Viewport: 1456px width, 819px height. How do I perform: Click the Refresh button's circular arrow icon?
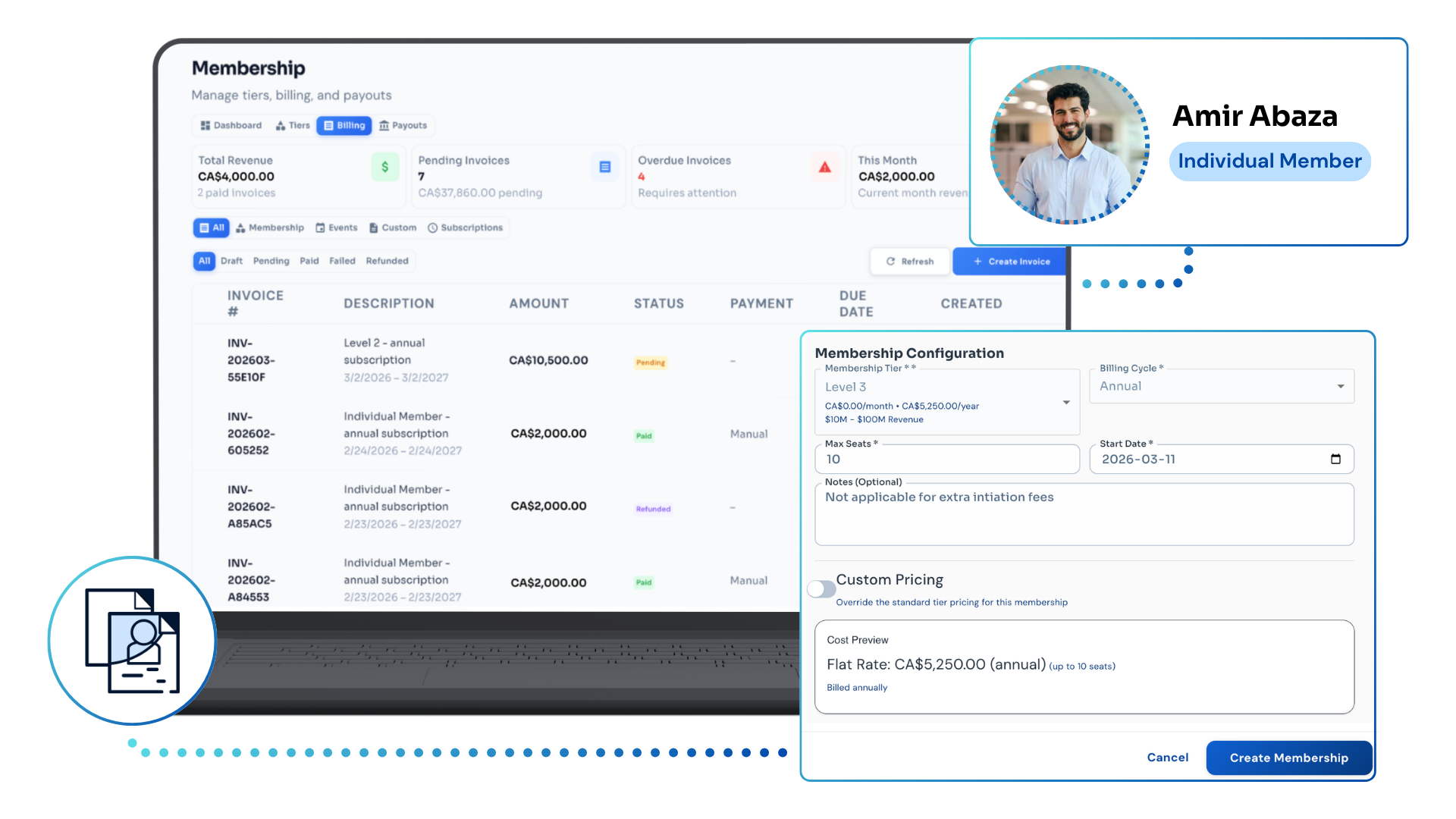(890, 261)
